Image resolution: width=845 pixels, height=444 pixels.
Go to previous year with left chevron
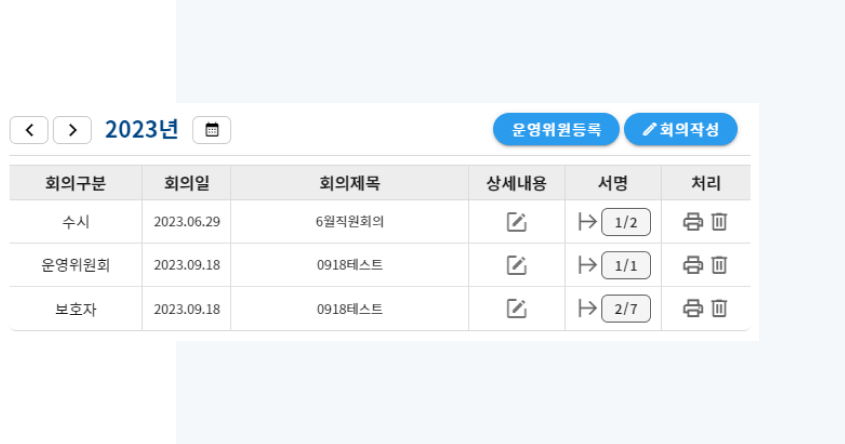click(x=29, y=130)
